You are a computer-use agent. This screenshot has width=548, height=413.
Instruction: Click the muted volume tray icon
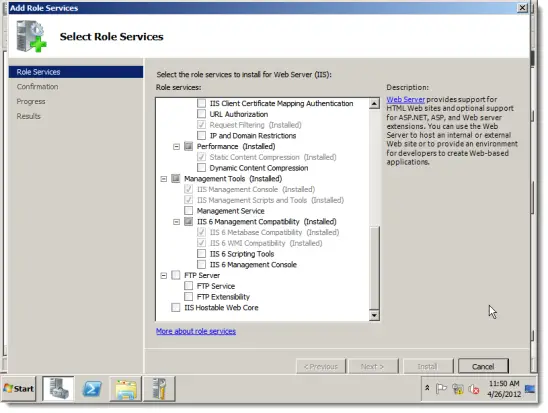click(x=474, y=389)
